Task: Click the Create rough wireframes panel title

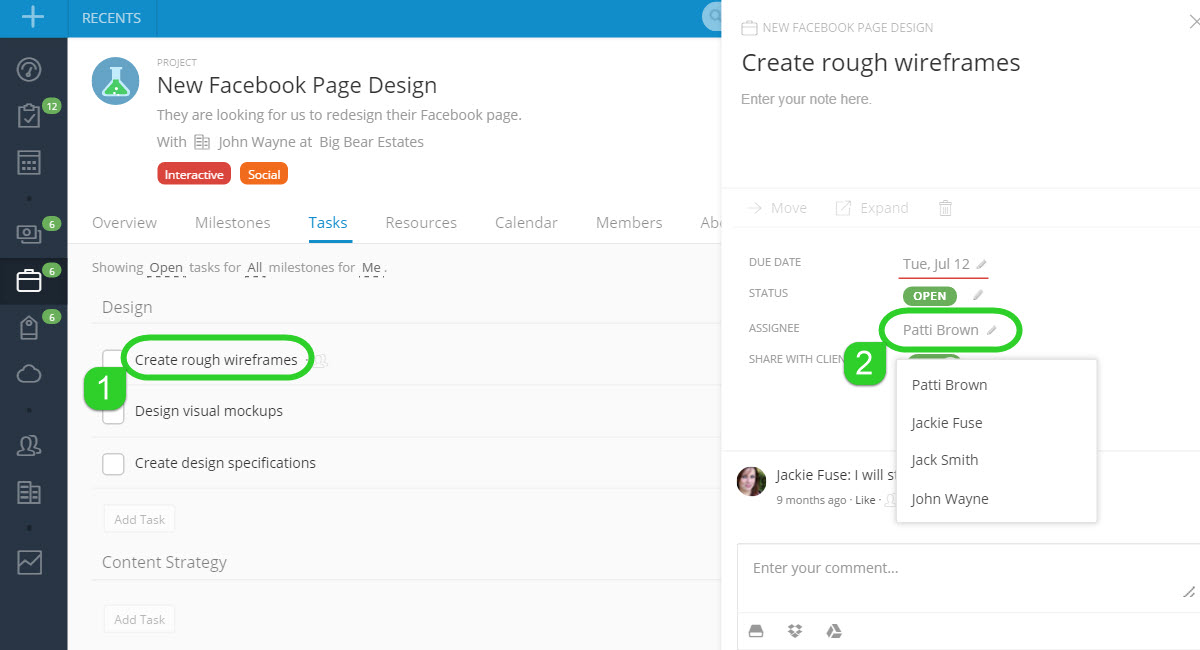Action: tap(881, 63)
